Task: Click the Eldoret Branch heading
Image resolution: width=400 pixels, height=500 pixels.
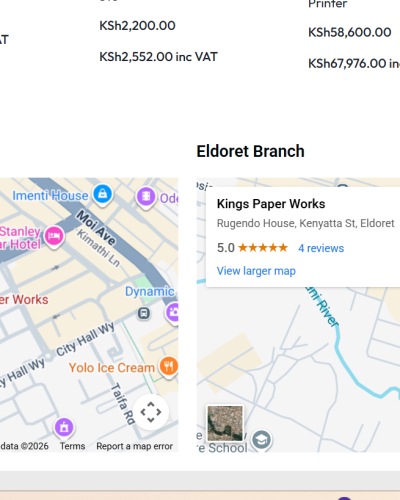Action: click(250, 151)
